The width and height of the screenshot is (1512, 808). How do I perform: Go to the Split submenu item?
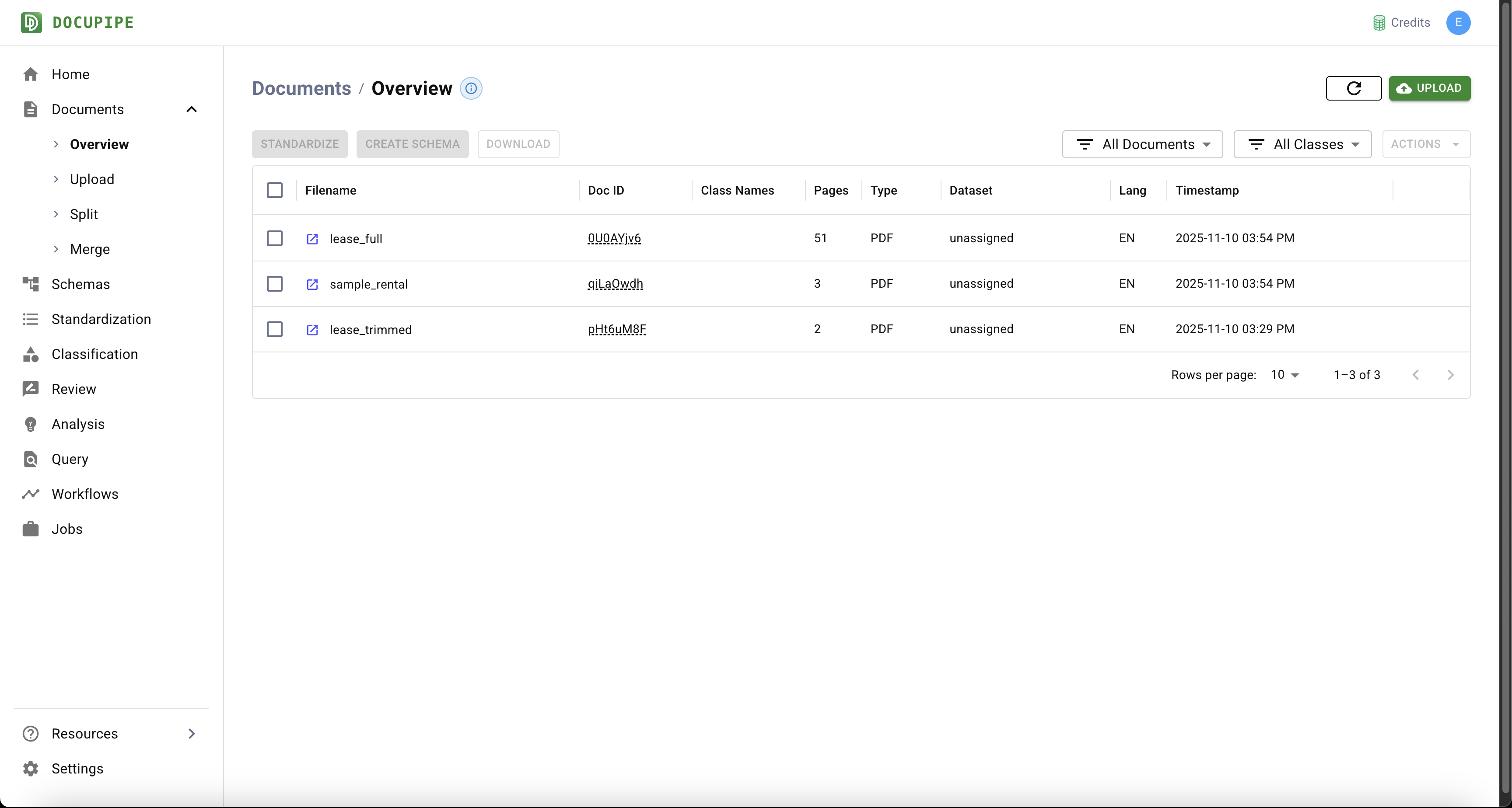[x=84, y=214]
